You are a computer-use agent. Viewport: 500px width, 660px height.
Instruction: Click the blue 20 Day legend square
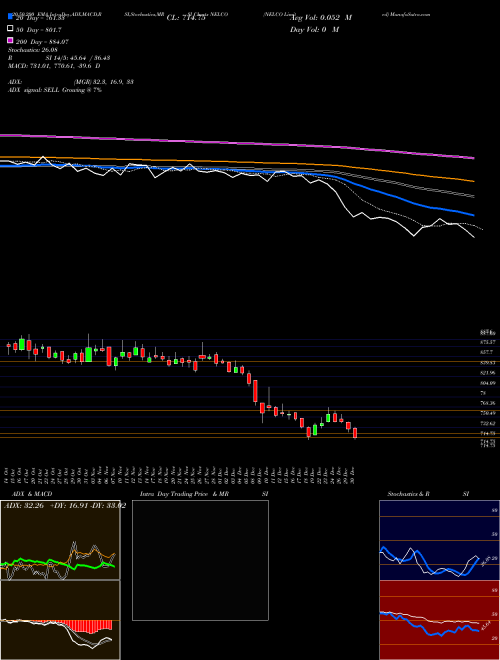pyautogui.click(x=10, y=16)
